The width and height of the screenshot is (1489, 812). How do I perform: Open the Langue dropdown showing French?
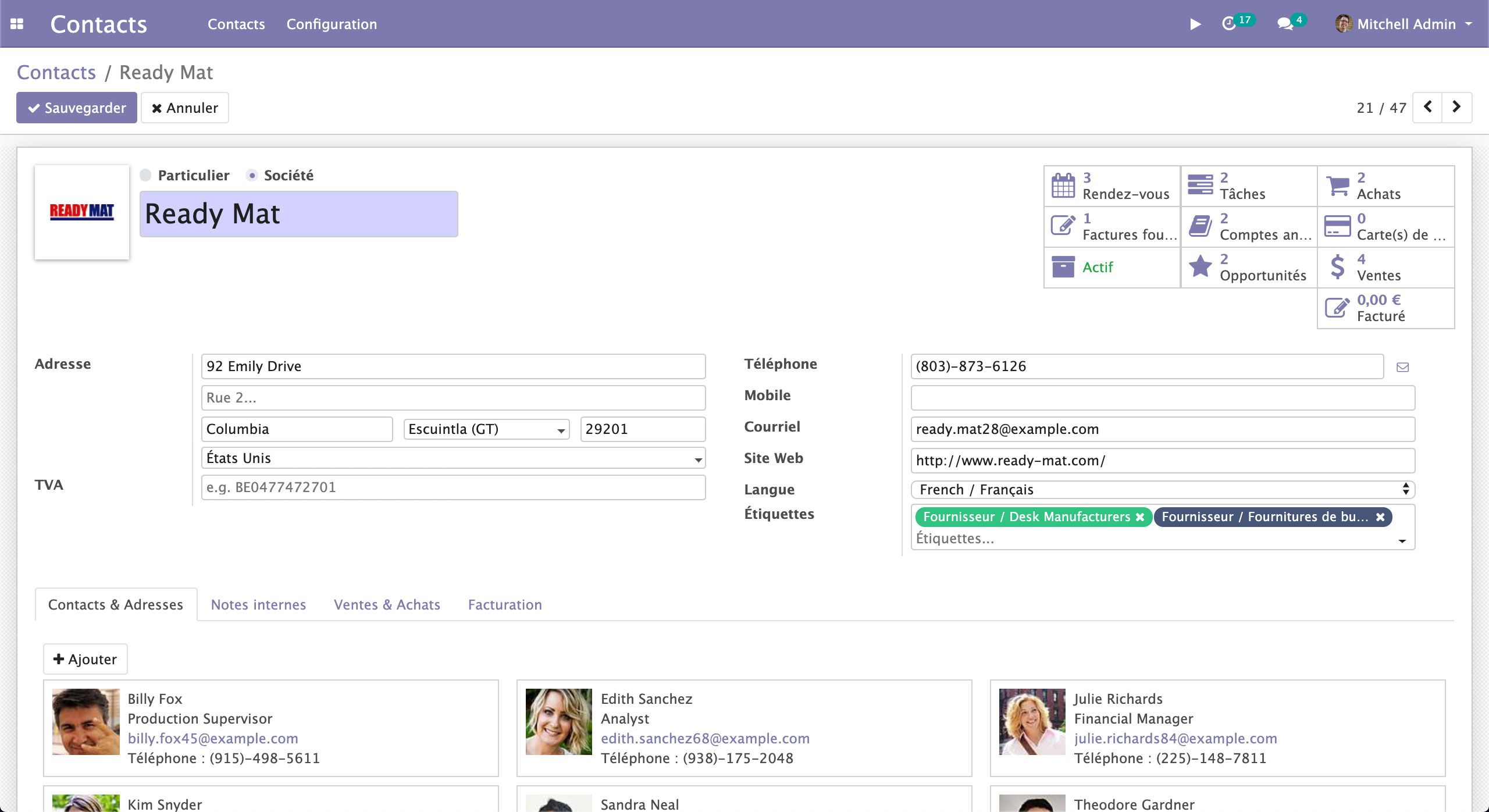1162,489
